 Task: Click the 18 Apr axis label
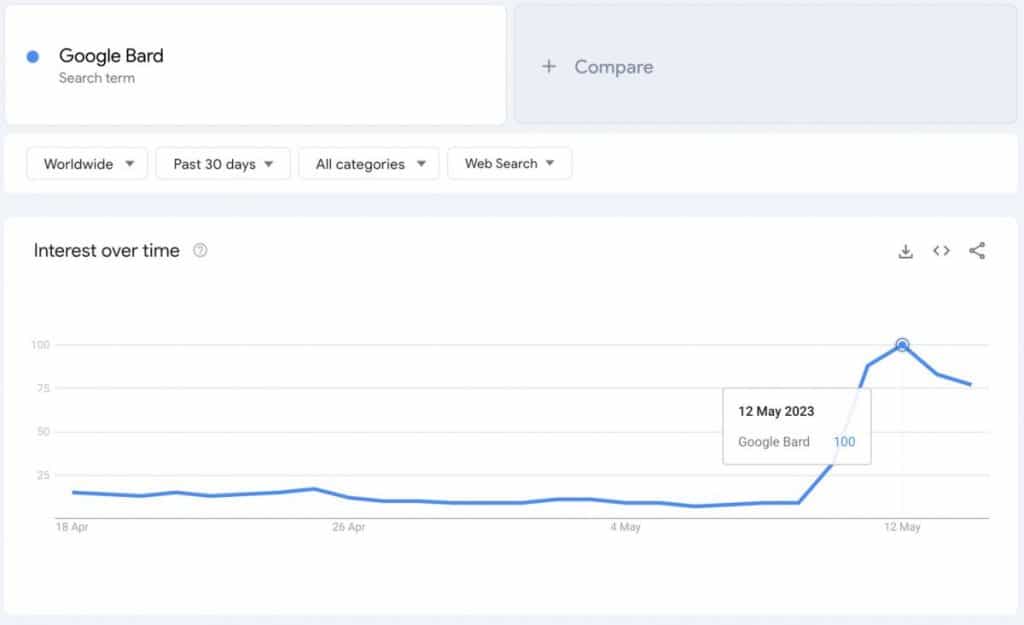click(72, 526)
